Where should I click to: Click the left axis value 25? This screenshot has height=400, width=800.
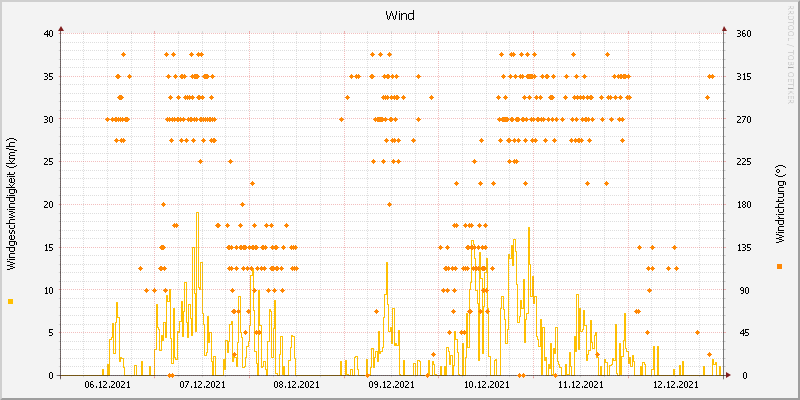pyautogui.click(x=48, y=162)
